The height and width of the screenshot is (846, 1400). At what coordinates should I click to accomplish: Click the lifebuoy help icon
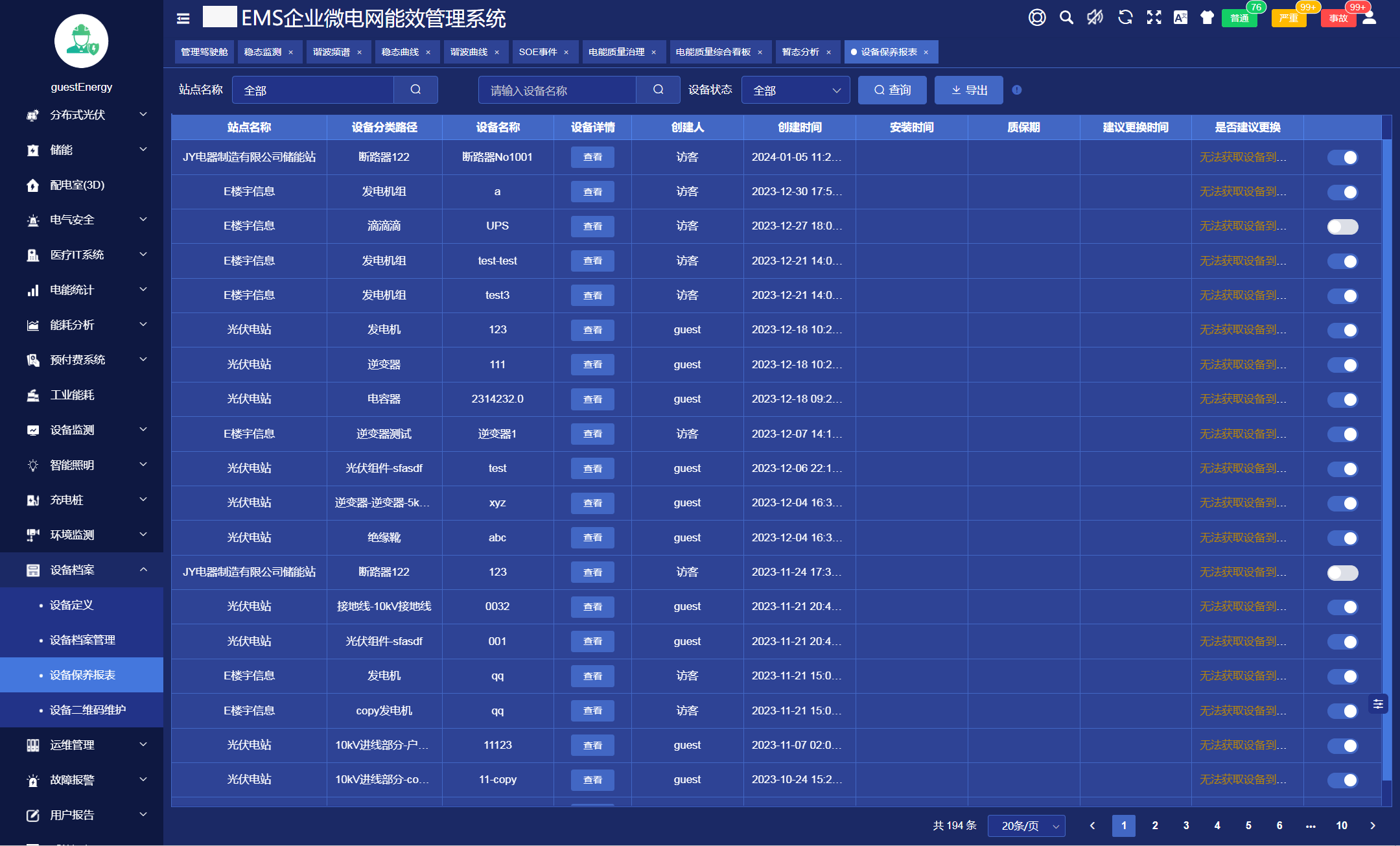1037,18
